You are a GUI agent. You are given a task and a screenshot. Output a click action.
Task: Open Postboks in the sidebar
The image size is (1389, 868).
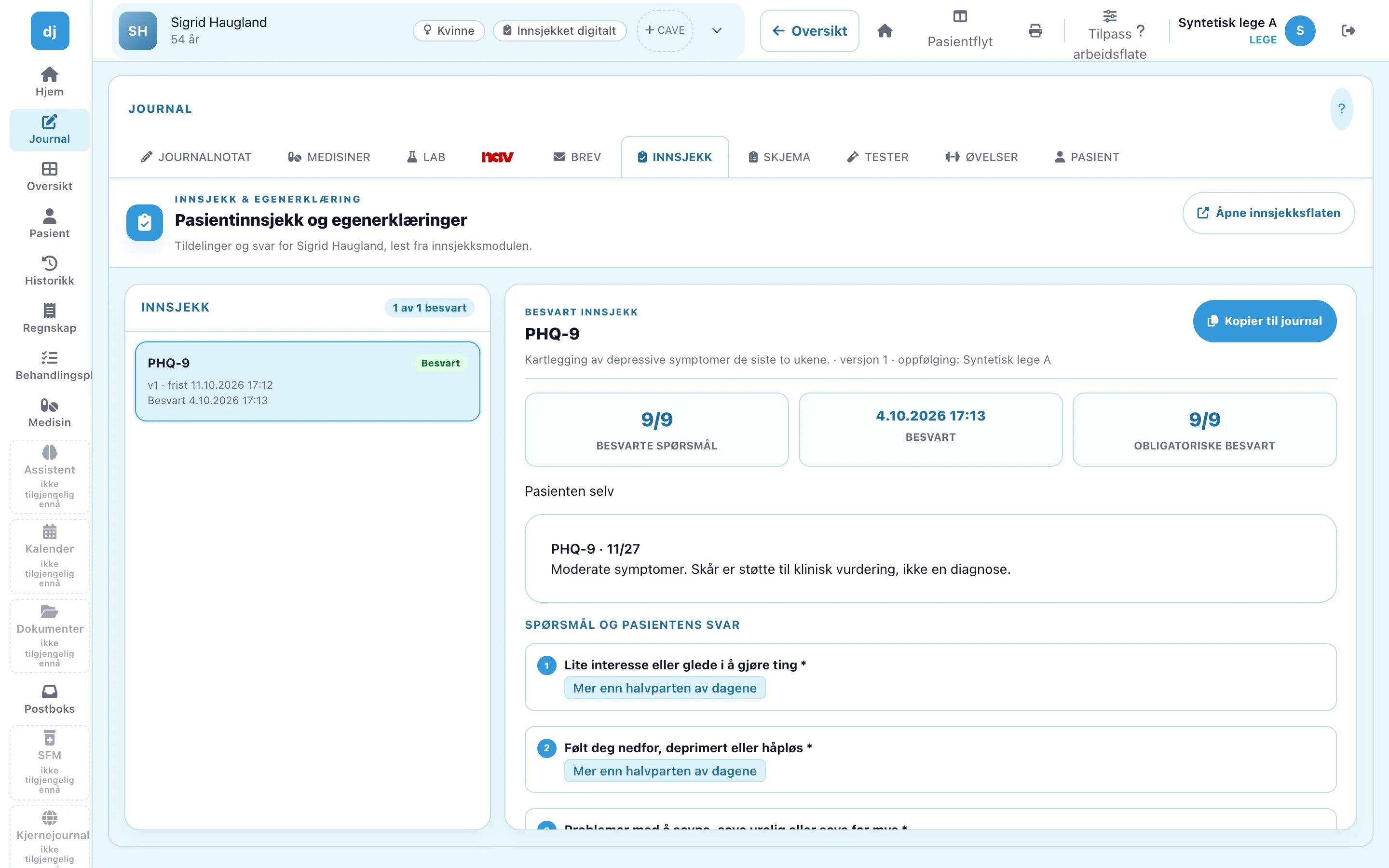click(x=49, y=699)
